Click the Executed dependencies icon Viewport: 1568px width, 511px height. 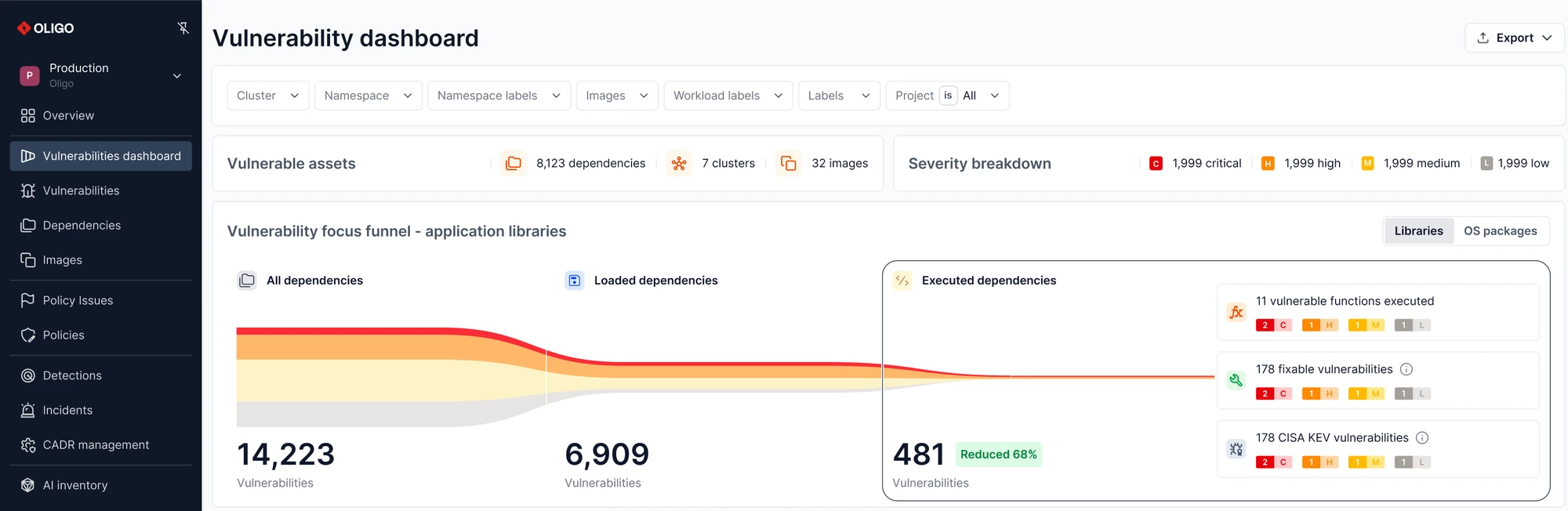point(902,281)
